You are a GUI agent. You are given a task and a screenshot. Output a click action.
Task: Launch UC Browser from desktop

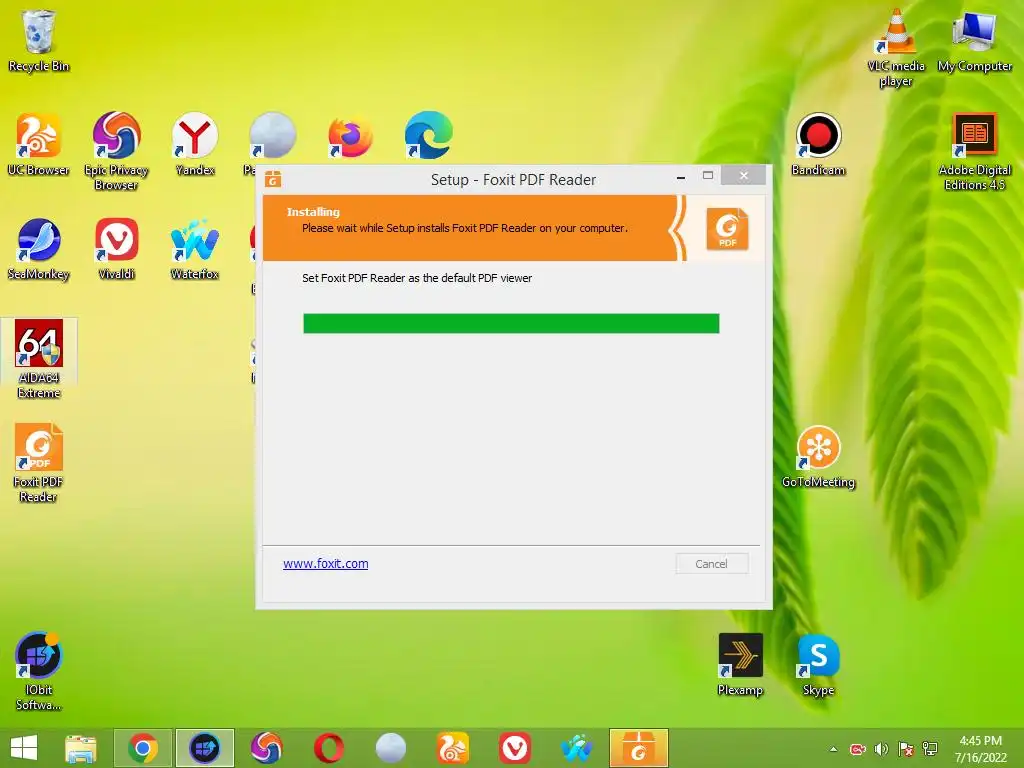click(x=39, y=144)
